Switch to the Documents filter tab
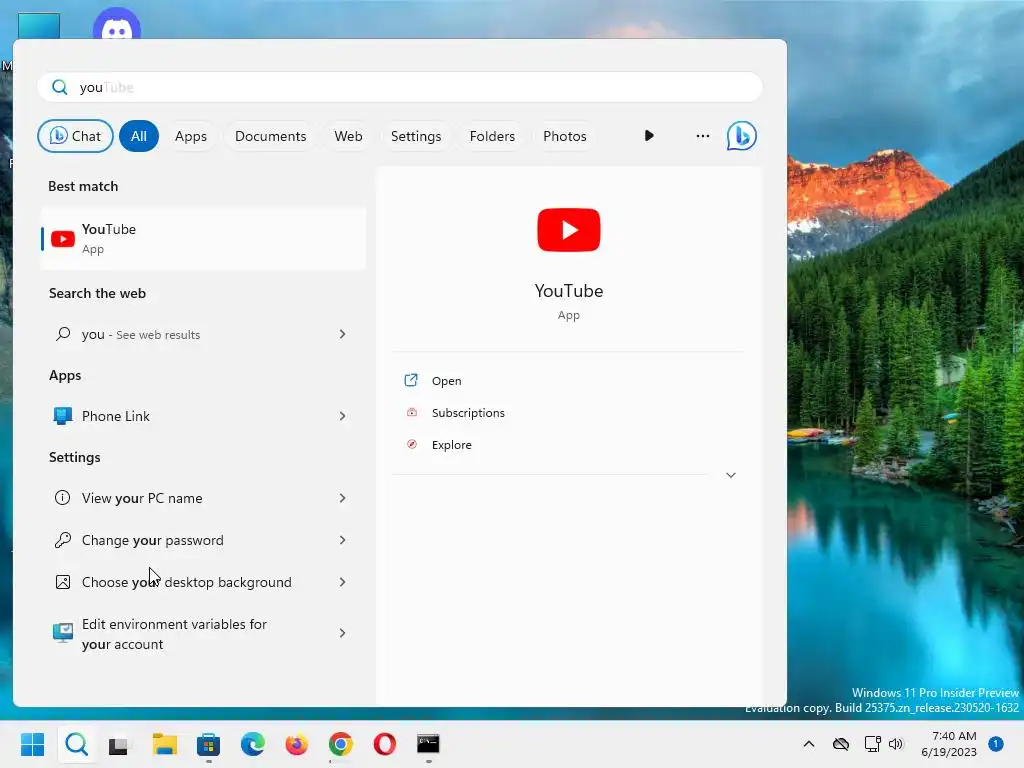This screenshot has width=1024, height=768. (270, 136)
